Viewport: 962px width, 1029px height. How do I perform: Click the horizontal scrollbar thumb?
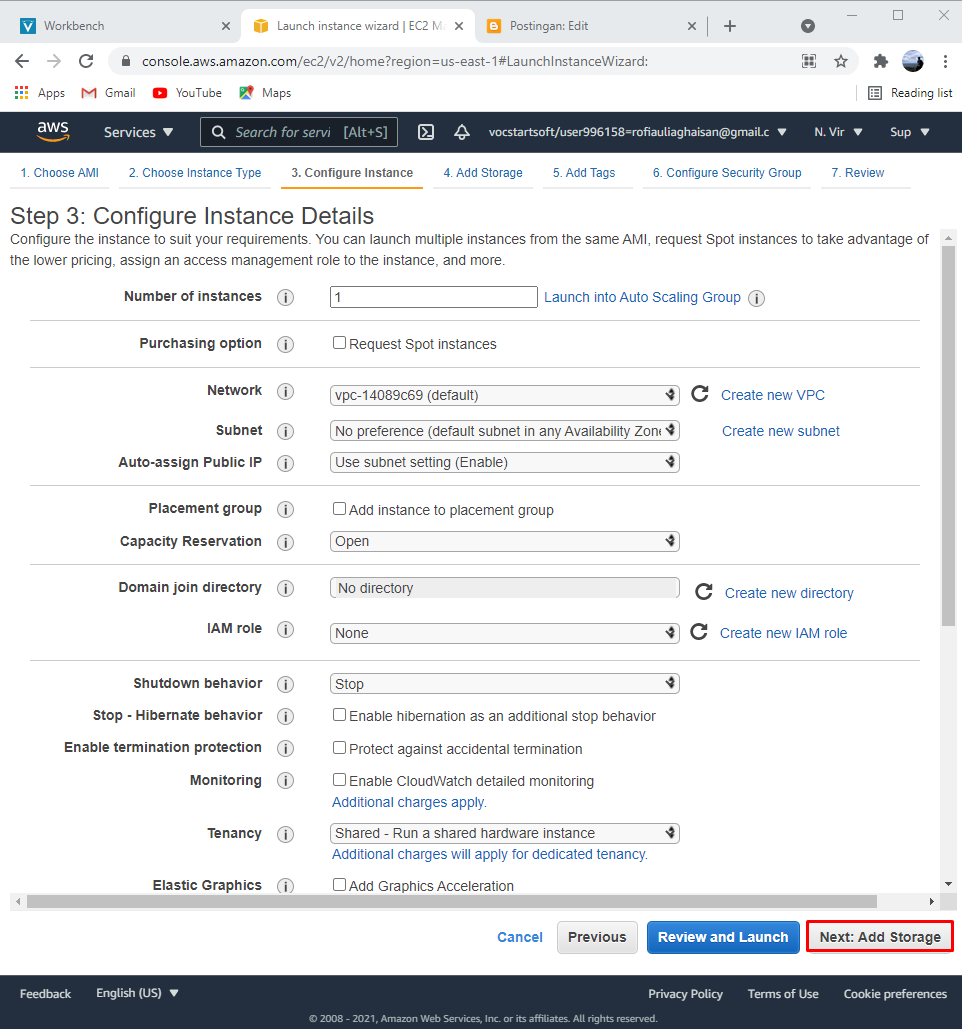(x=451, y=902)
